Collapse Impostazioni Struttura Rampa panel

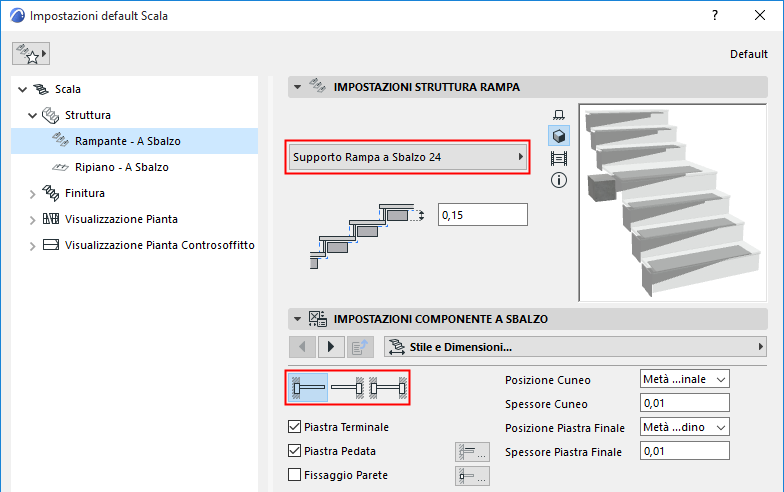coord(298,87)
